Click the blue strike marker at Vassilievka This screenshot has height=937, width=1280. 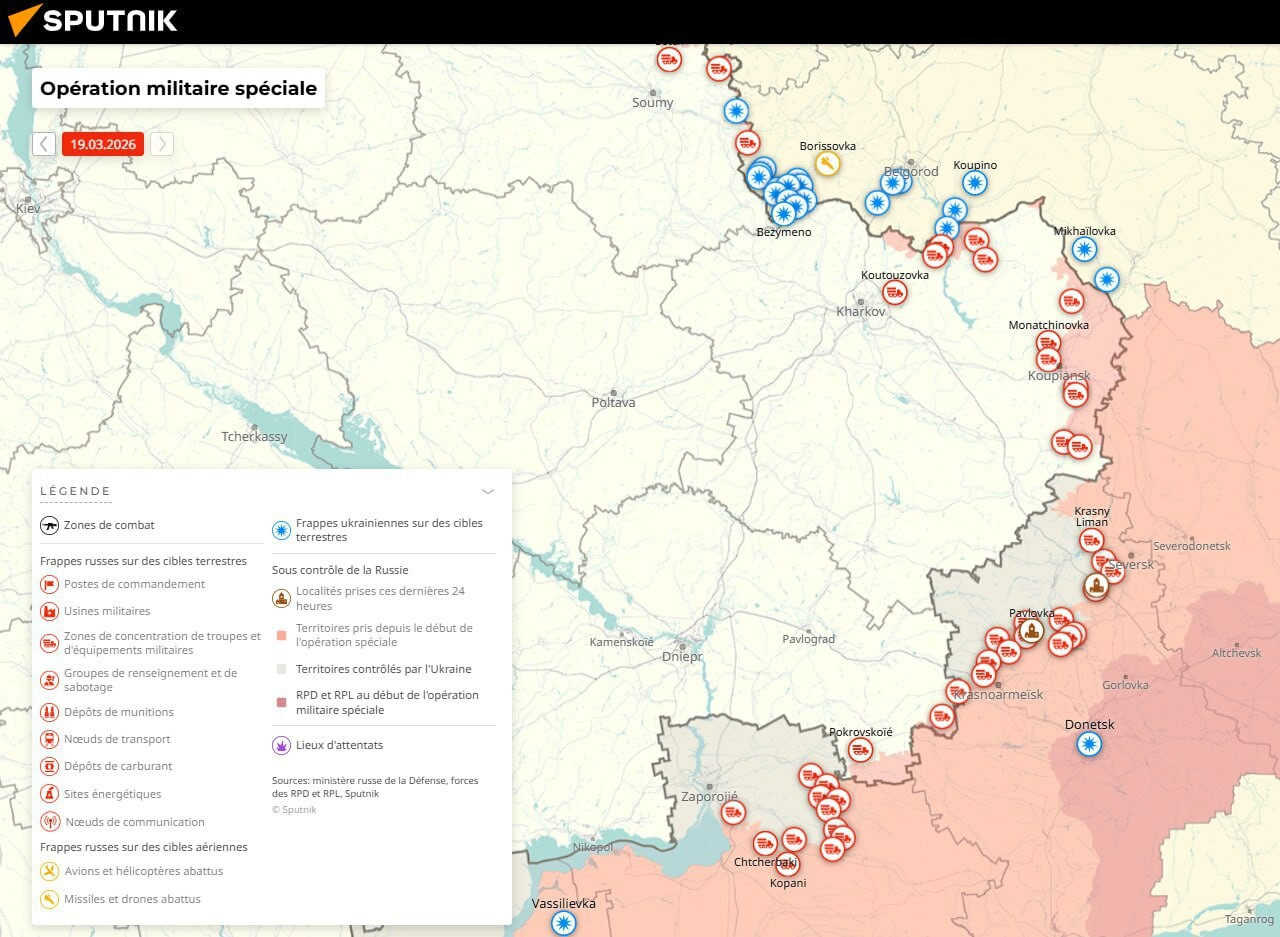564,922
